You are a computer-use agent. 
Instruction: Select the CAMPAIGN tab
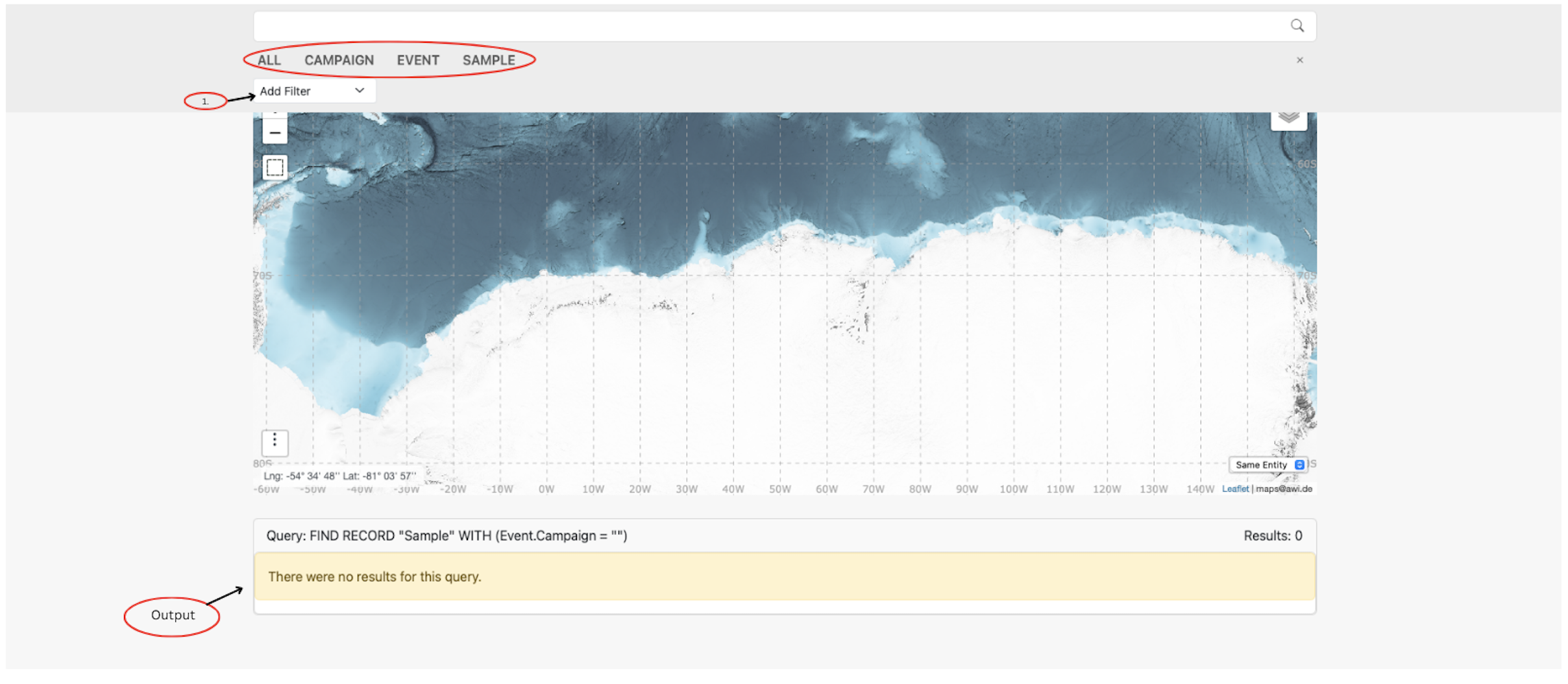(339, 60)
